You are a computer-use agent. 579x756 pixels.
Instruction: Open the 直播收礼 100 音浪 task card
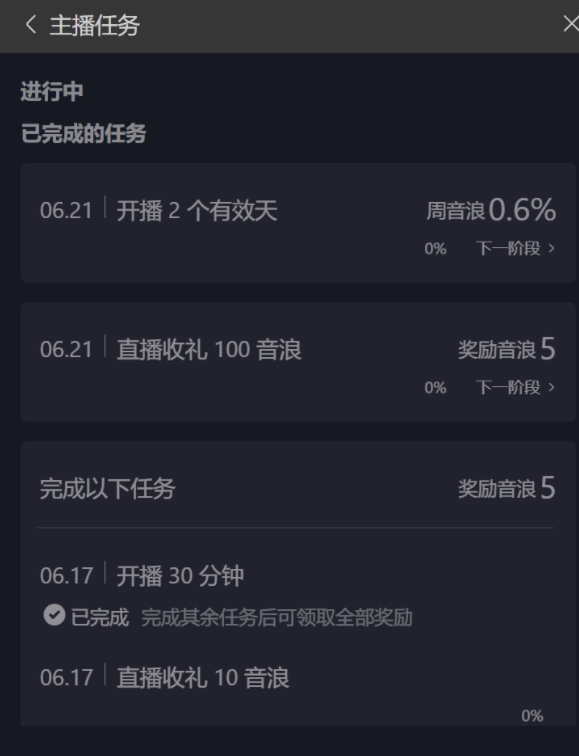click(x=298, y=362)
